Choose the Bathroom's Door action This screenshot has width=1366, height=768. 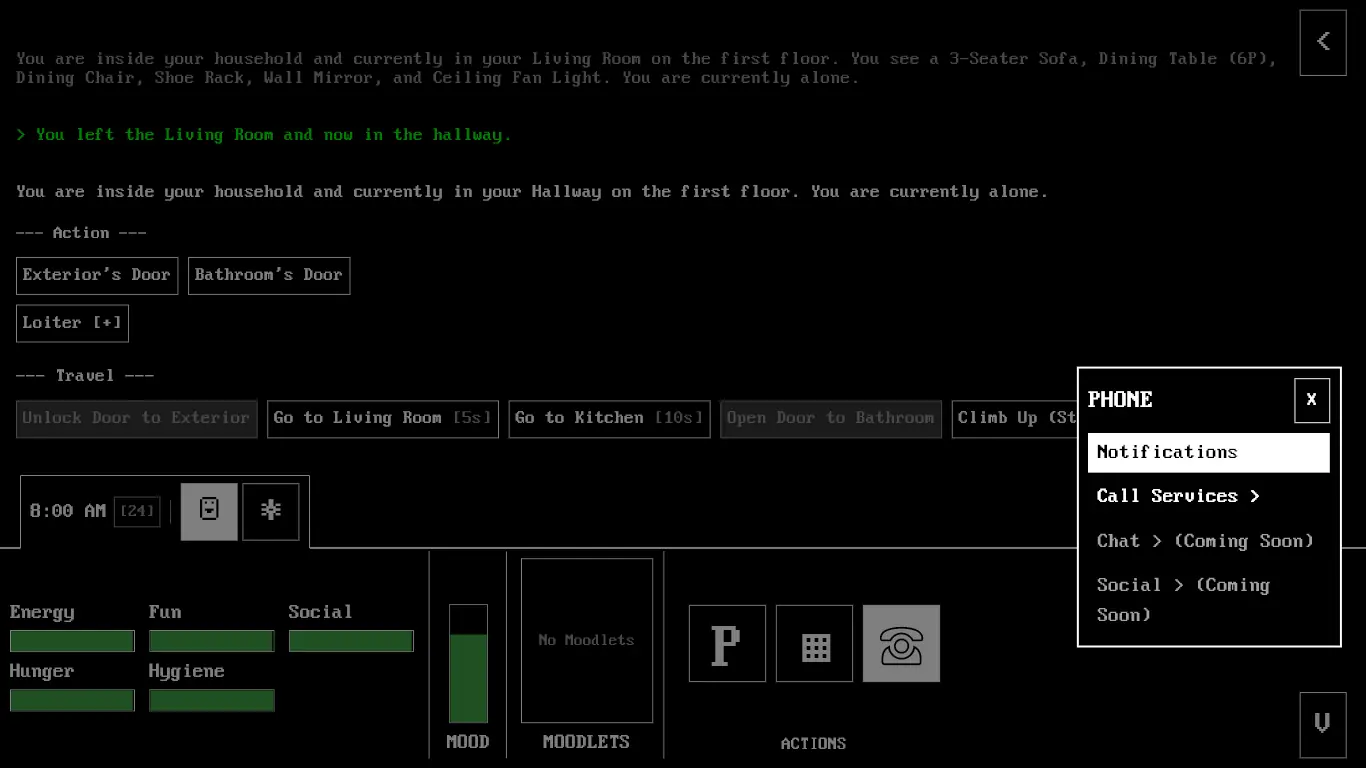[268, 275]
